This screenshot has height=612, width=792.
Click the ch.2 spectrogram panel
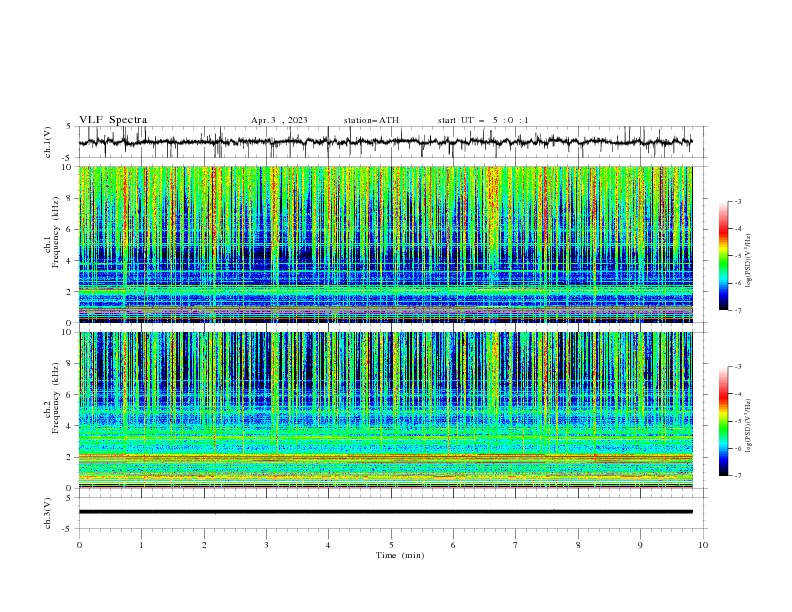pos(385,410)
